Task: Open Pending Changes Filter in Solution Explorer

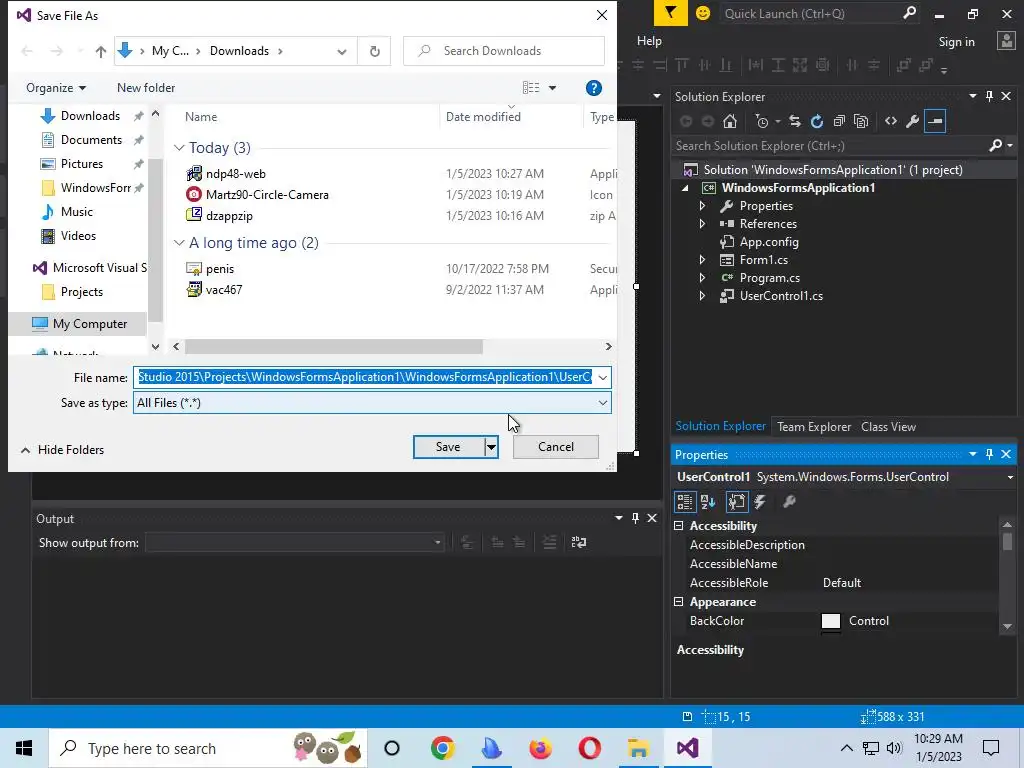Action: pyautogui.click(x=761, y=121)
